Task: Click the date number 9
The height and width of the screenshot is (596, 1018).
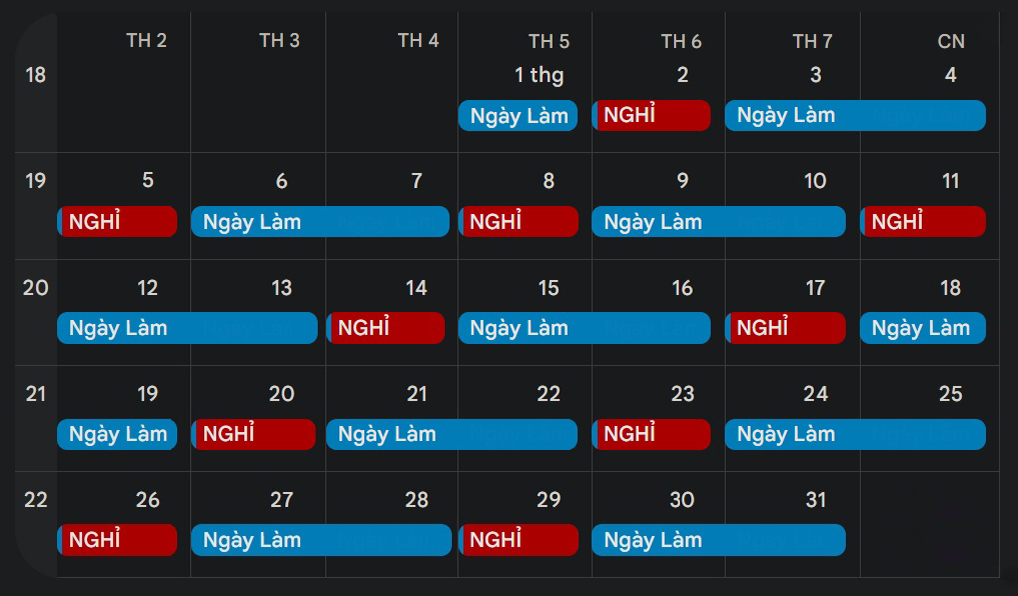Action: [x=682, y=181]
